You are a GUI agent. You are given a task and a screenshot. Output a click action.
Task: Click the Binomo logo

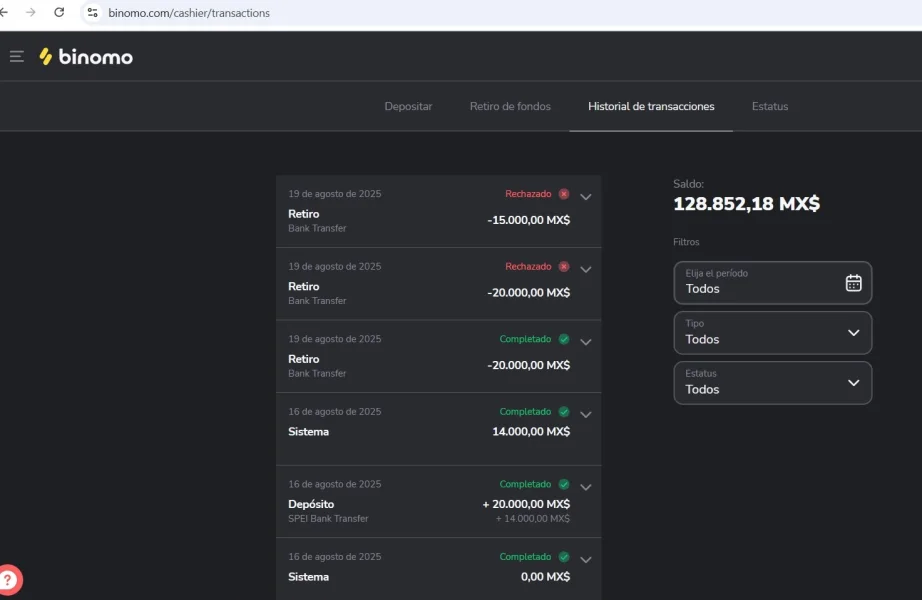[86, 57]
